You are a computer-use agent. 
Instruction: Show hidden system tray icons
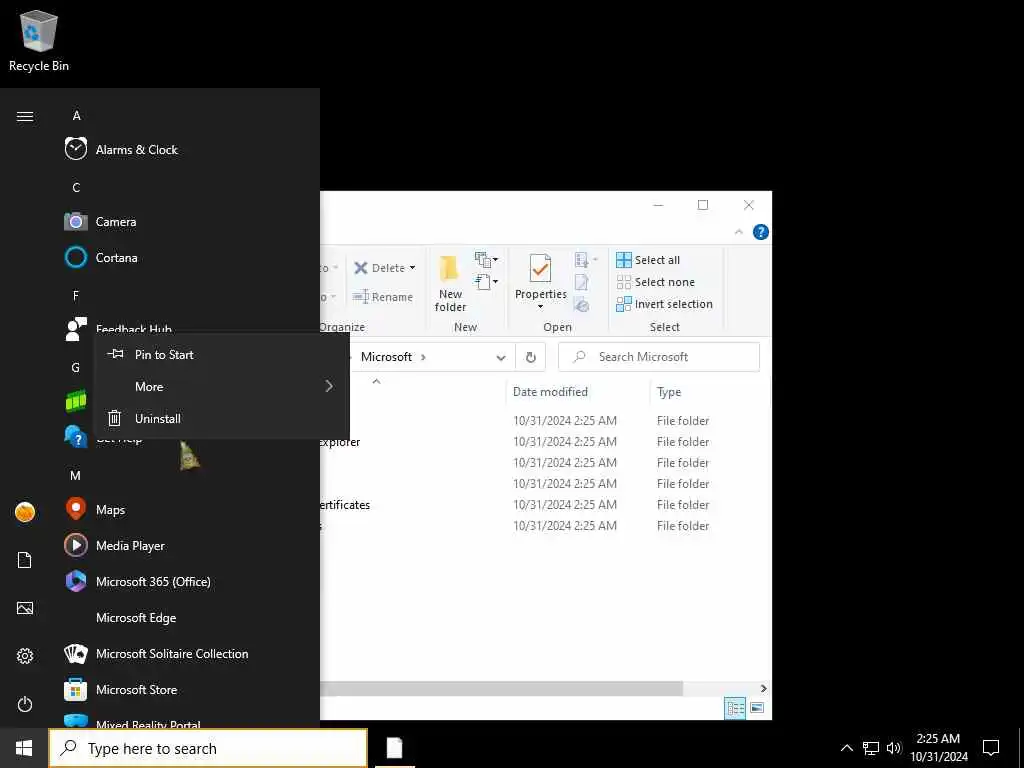pyautogui.click(x=846, y=748)
